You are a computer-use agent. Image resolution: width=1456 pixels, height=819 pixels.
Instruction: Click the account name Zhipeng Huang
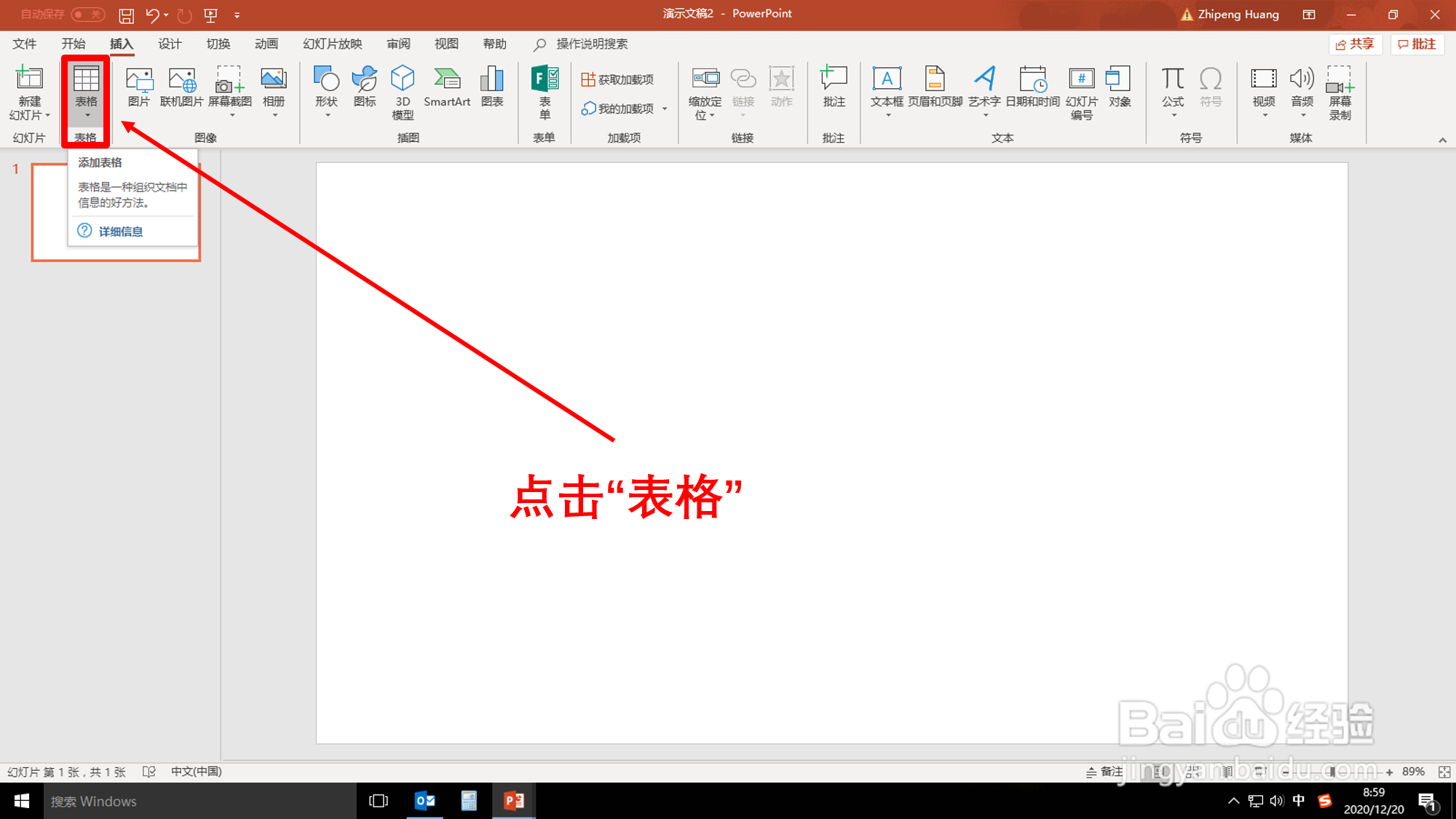click(x=1238, y=15)
